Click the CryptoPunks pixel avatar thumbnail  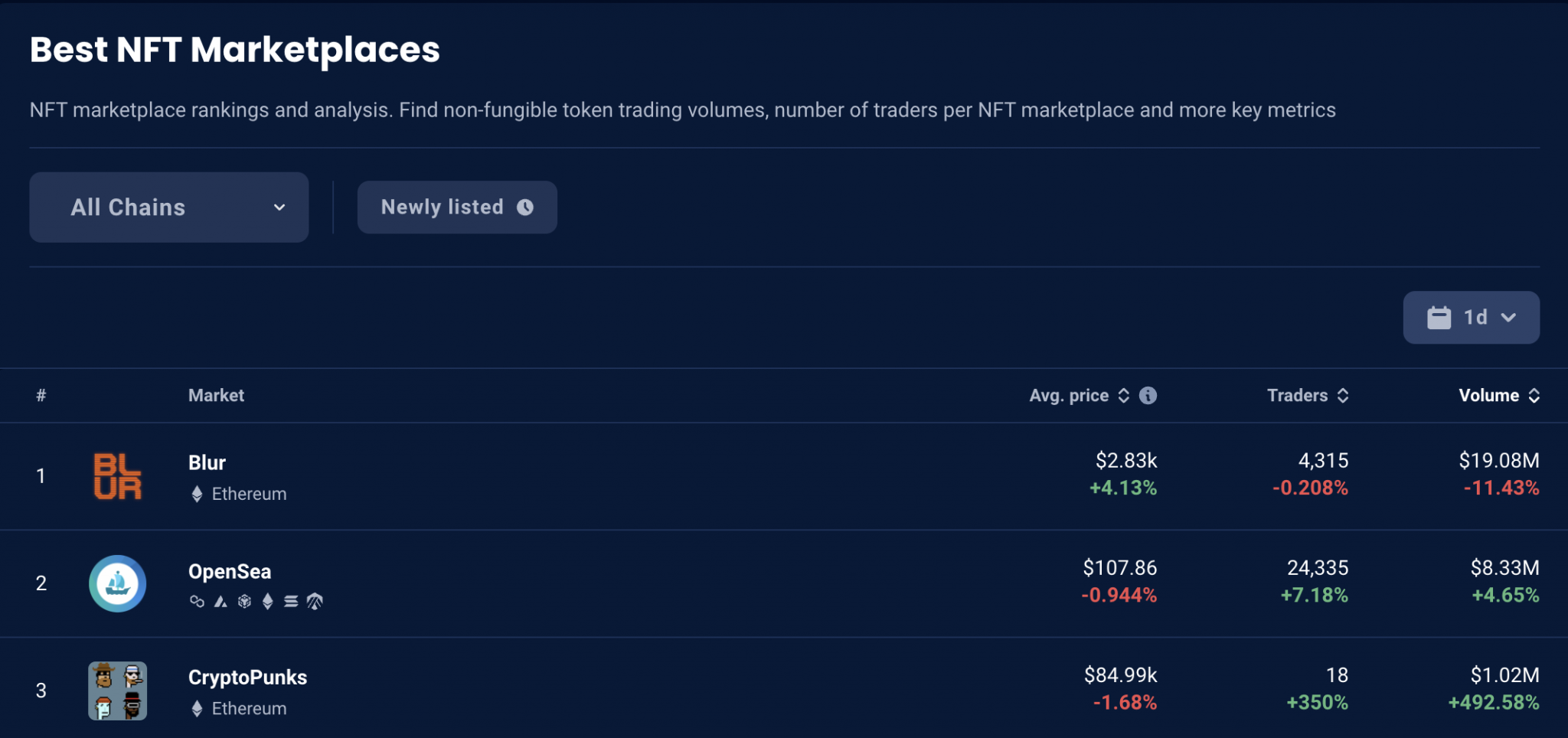point(117,691)
